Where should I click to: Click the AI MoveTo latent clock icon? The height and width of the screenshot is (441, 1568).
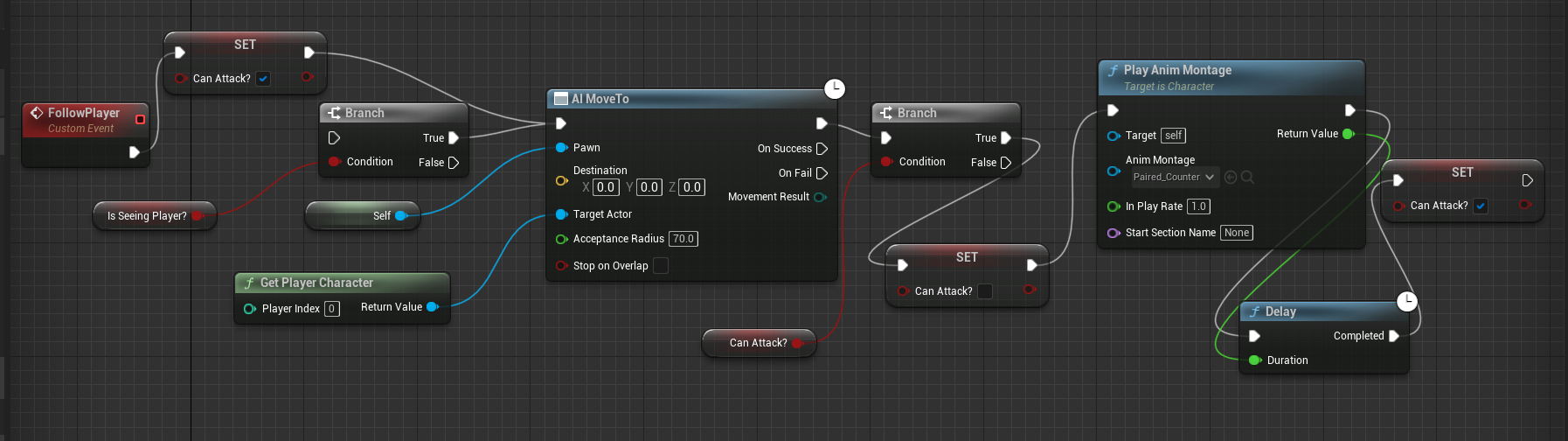pyautogui.click(x=835, y=88)
